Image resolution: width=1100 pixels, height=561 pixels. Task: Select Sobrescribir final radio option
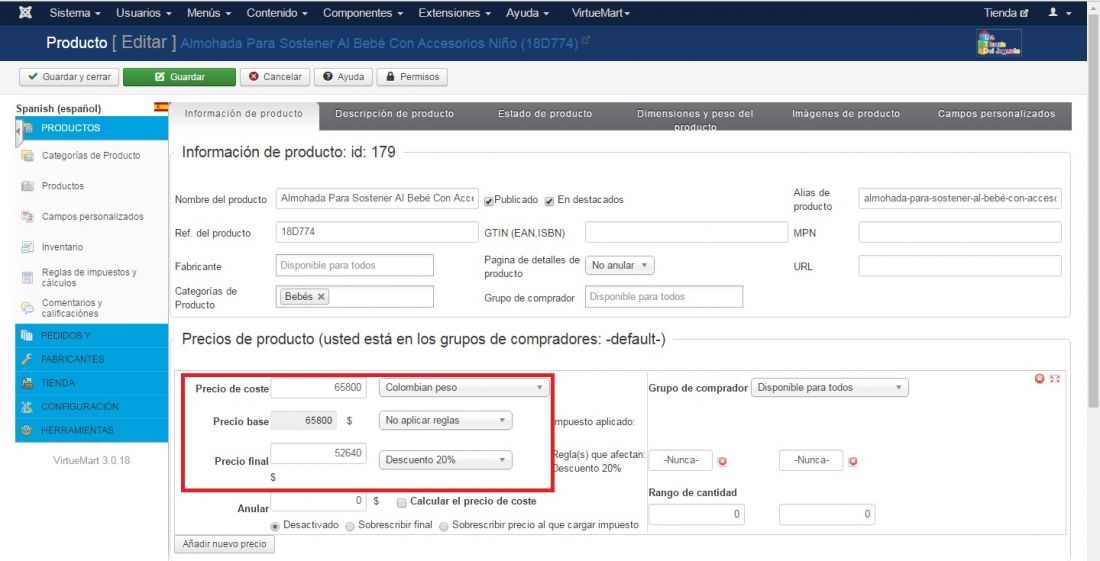click(x=349, y=527)
